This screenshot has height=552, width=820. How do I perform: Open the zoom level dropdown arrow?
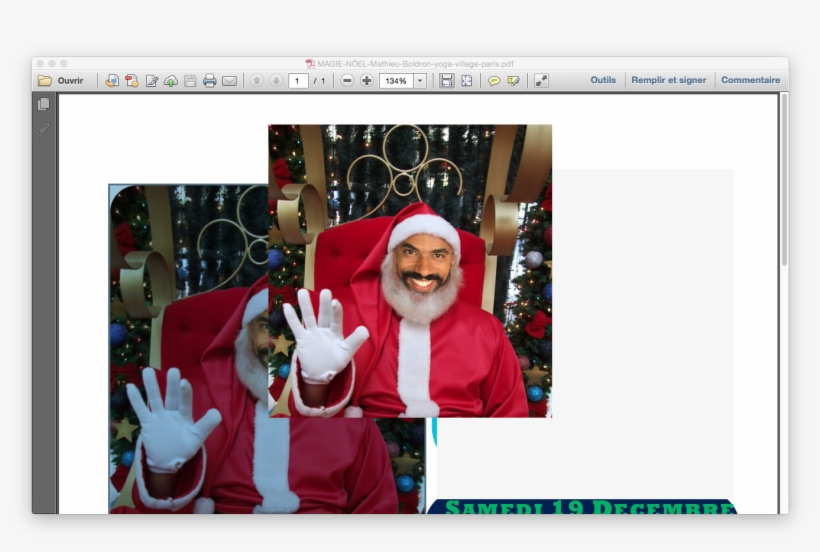click(420, 80)
